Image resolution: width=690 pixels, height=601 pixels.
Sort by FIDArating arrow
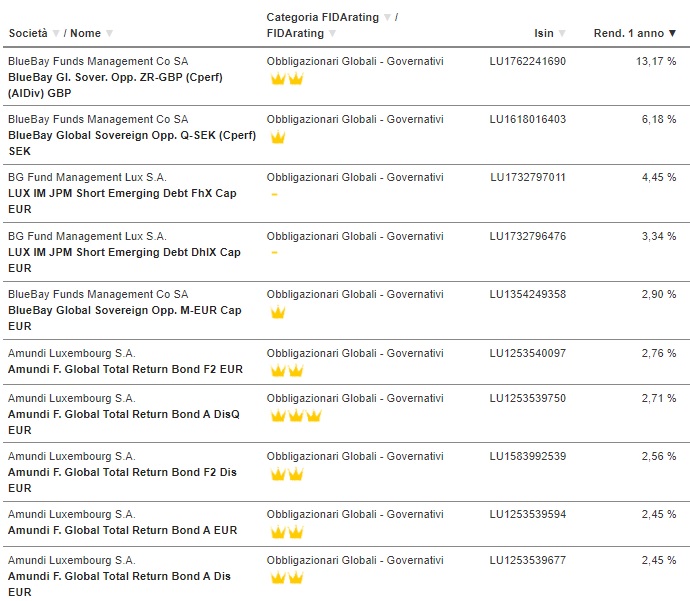pos(332,33)
